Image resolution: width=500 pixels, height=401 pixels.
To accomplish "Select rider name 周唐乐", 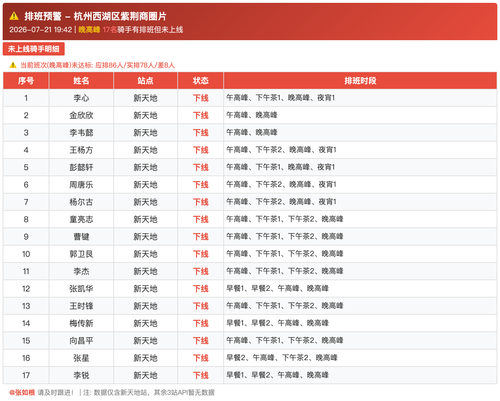I will click(x=81, y=185).
